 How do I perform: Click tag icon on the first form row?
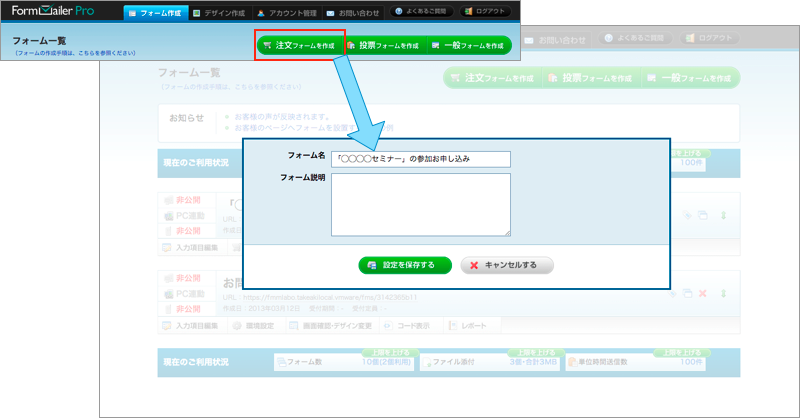[x=687, y=215]
